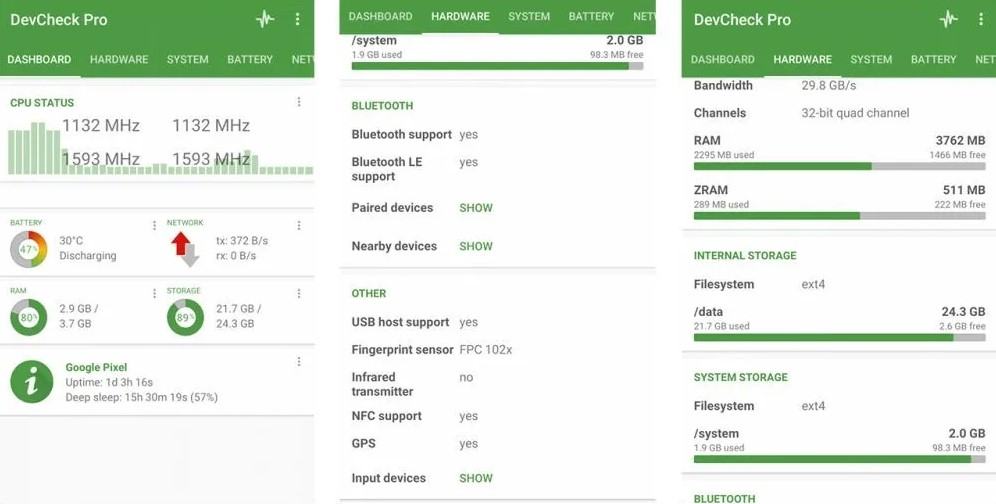Select the storage 89% donut gauge
996x504 pixels.
(x=186, y=317)
